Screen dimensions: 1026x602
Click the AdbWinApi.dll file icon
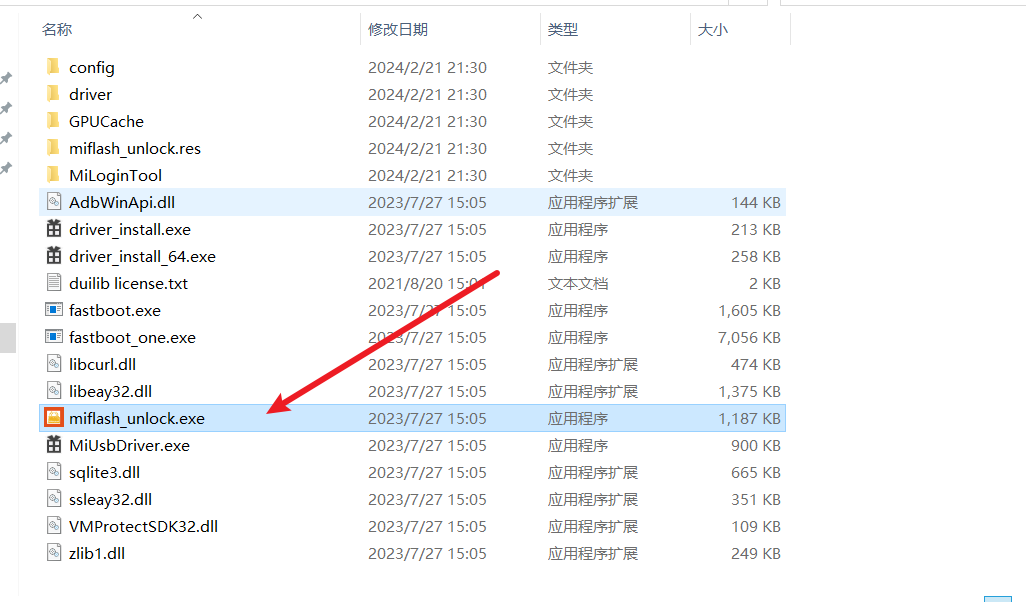click(54, 202)
